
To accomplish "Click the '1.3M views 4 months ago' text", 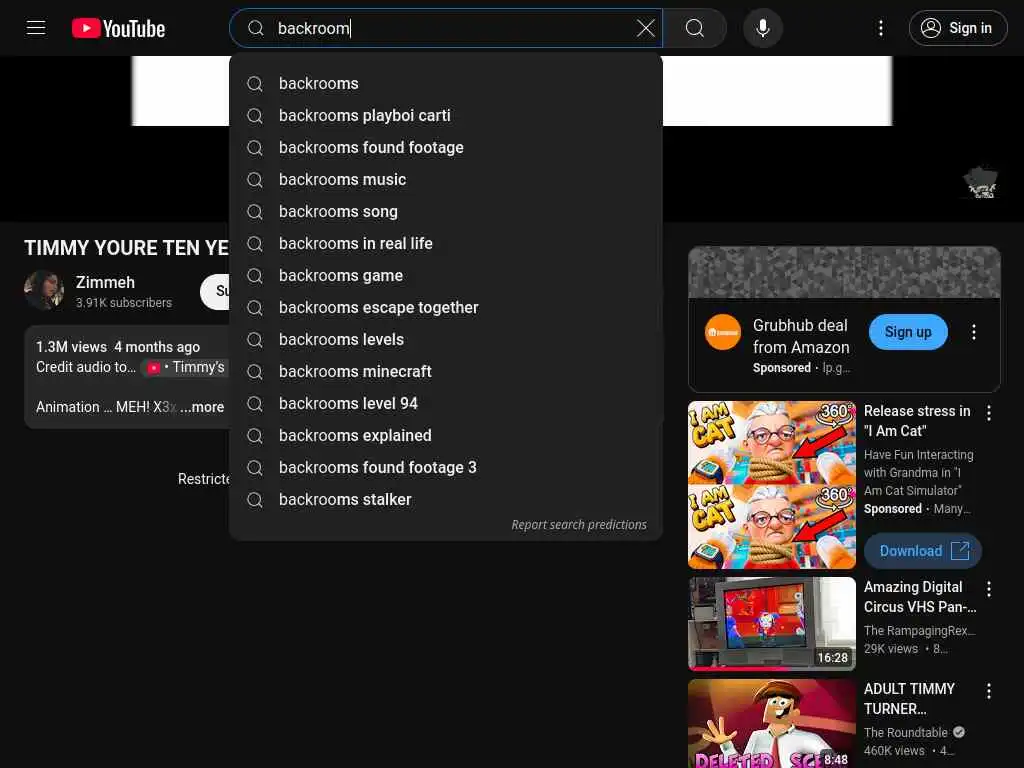I will 118,347.
